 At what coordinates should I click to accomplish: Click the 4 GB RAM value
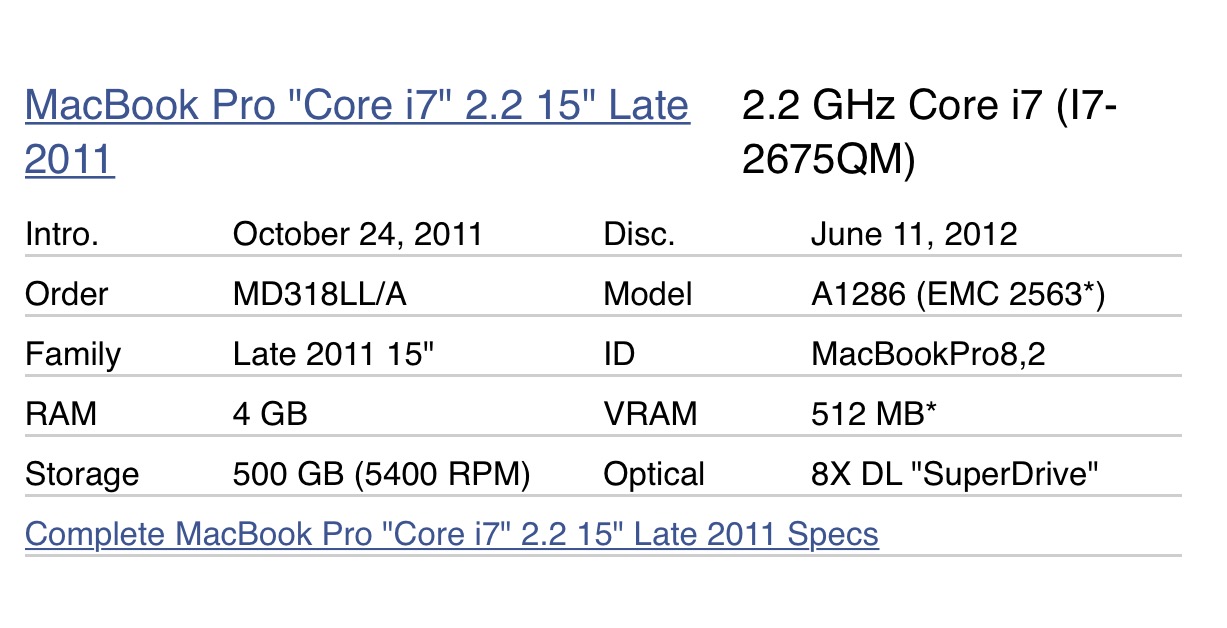[x=270, y=414]
